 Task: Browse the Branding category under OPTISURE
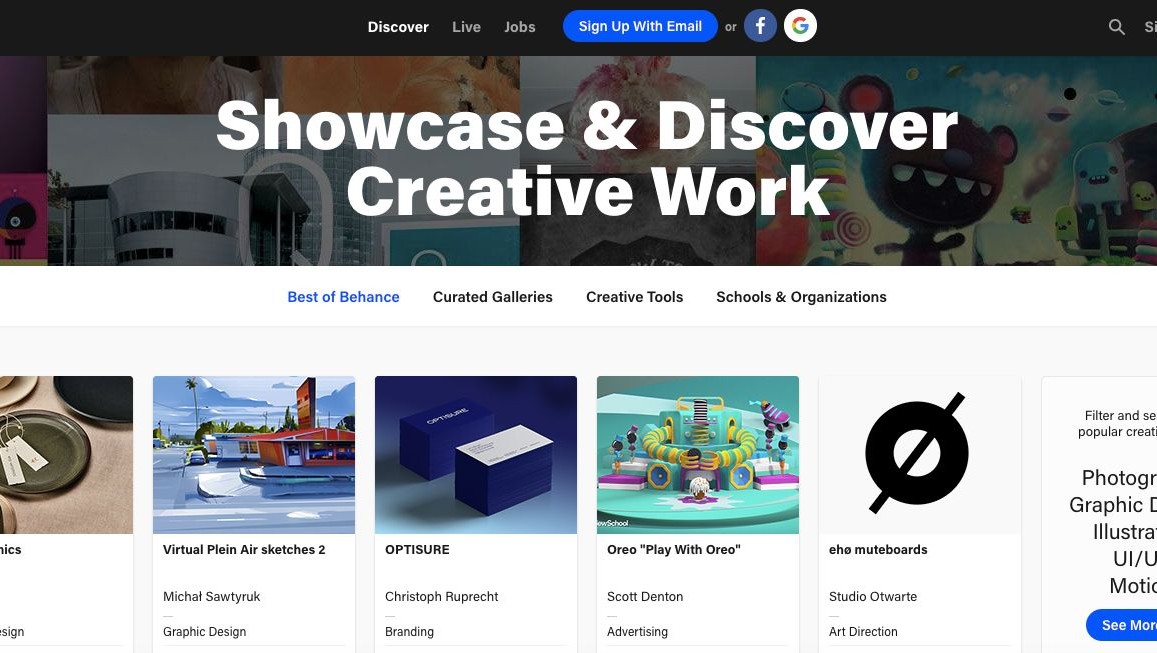[x=410, y=632]
